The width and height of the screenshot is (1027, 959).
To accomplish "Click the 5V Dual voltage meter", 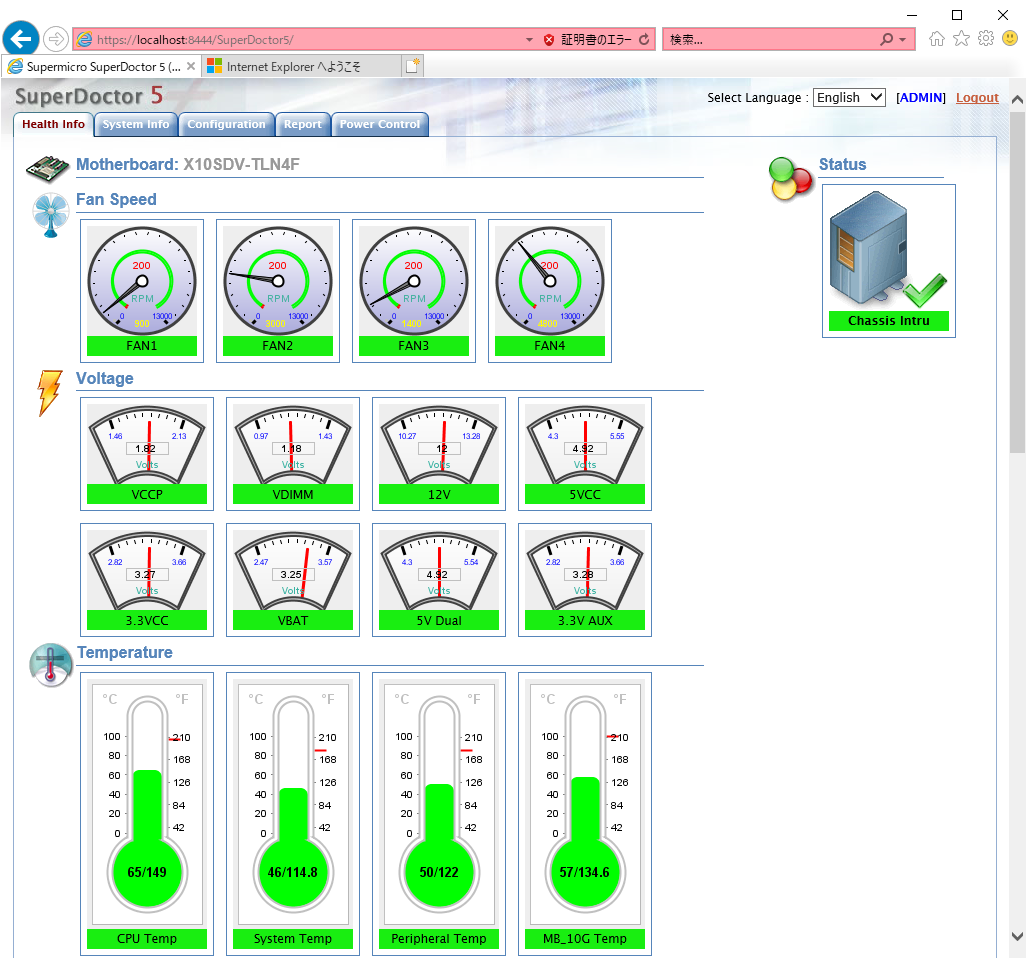I will click(439, 571).
